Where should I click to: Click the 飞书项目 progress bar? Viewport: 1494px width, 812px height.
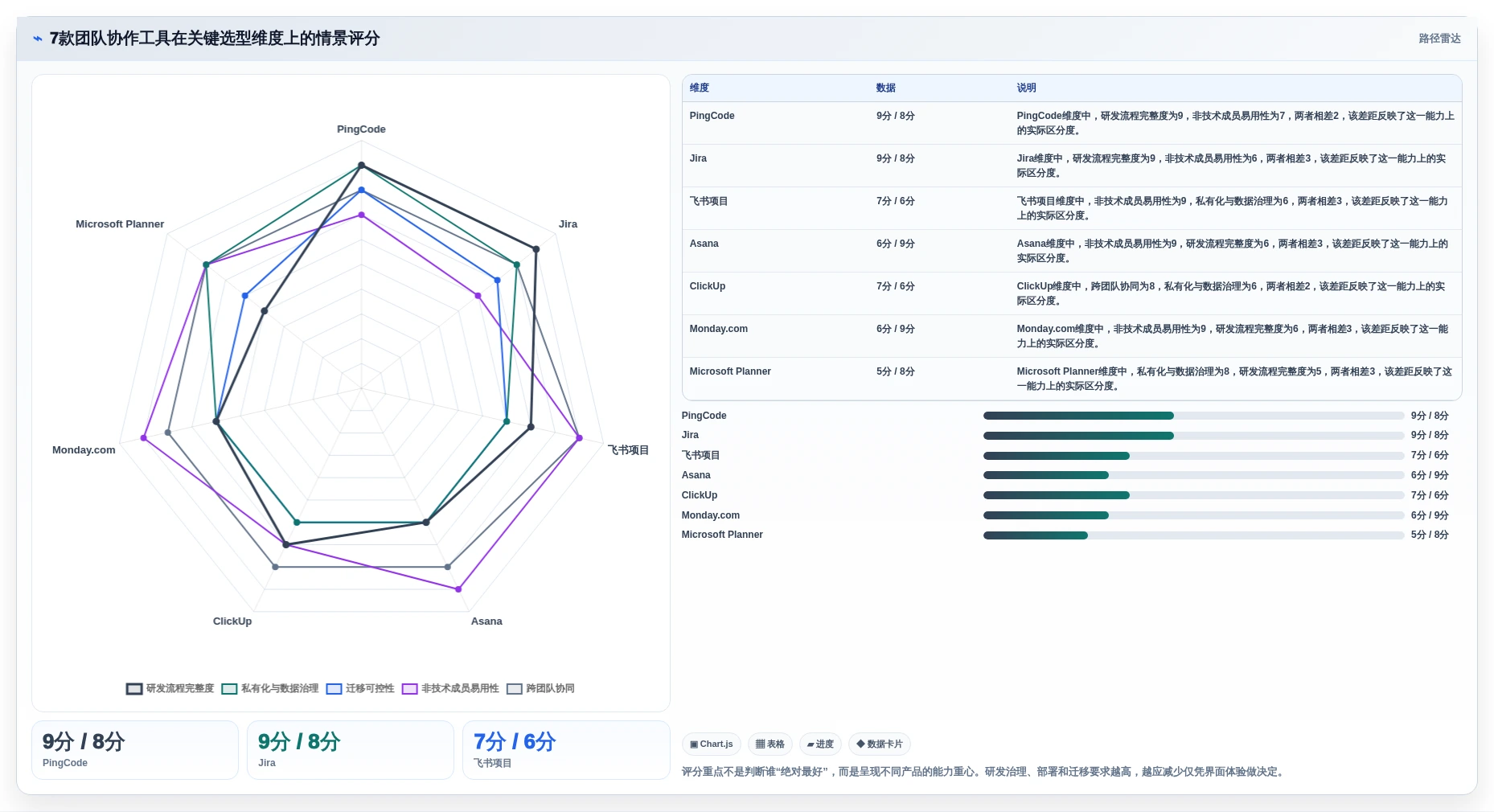pyautogui.click(x=1193, y=456)
